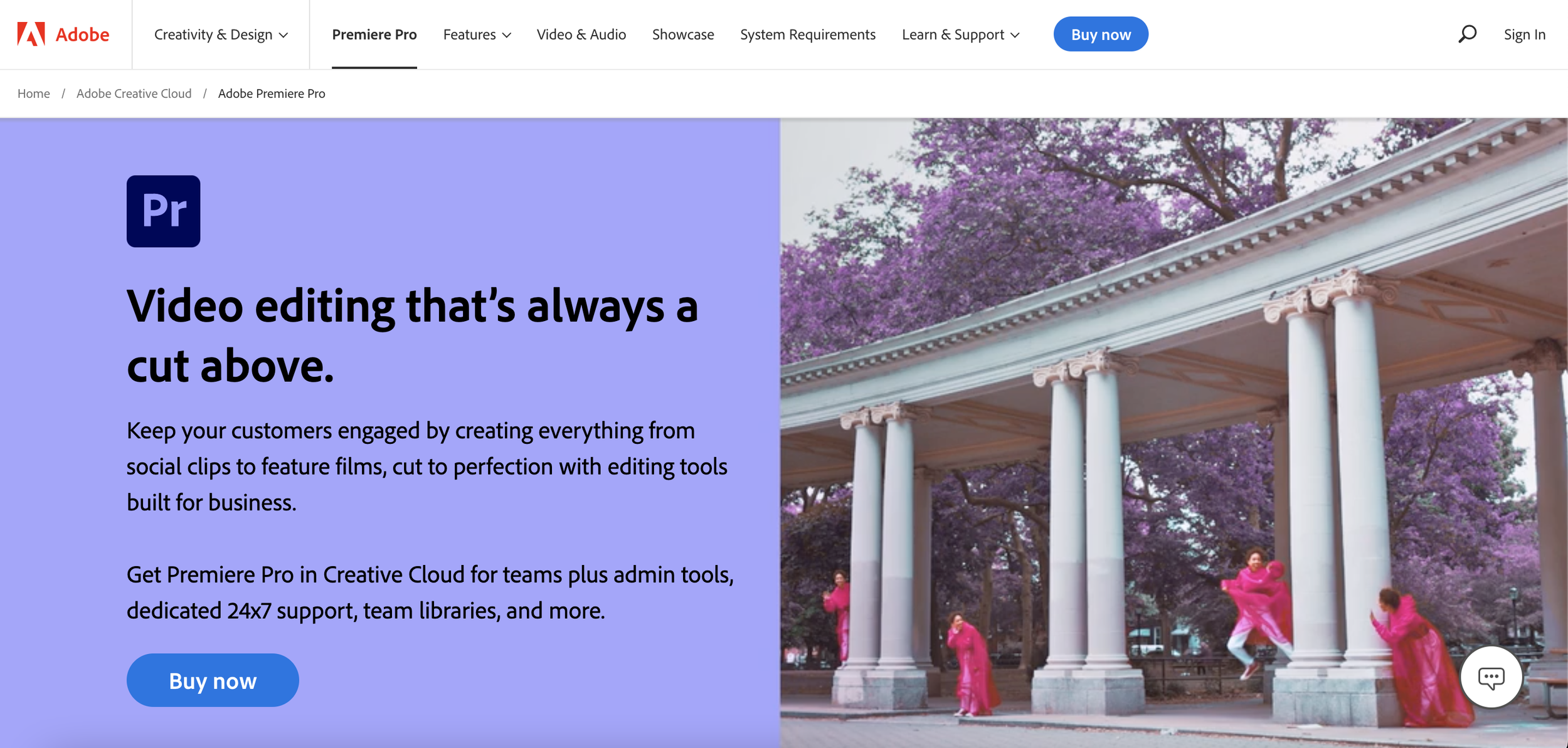The width and height of the screenshot is (1568, 748).
Task: Click the Adobe wordmark text
Action: tap(82, 34)
